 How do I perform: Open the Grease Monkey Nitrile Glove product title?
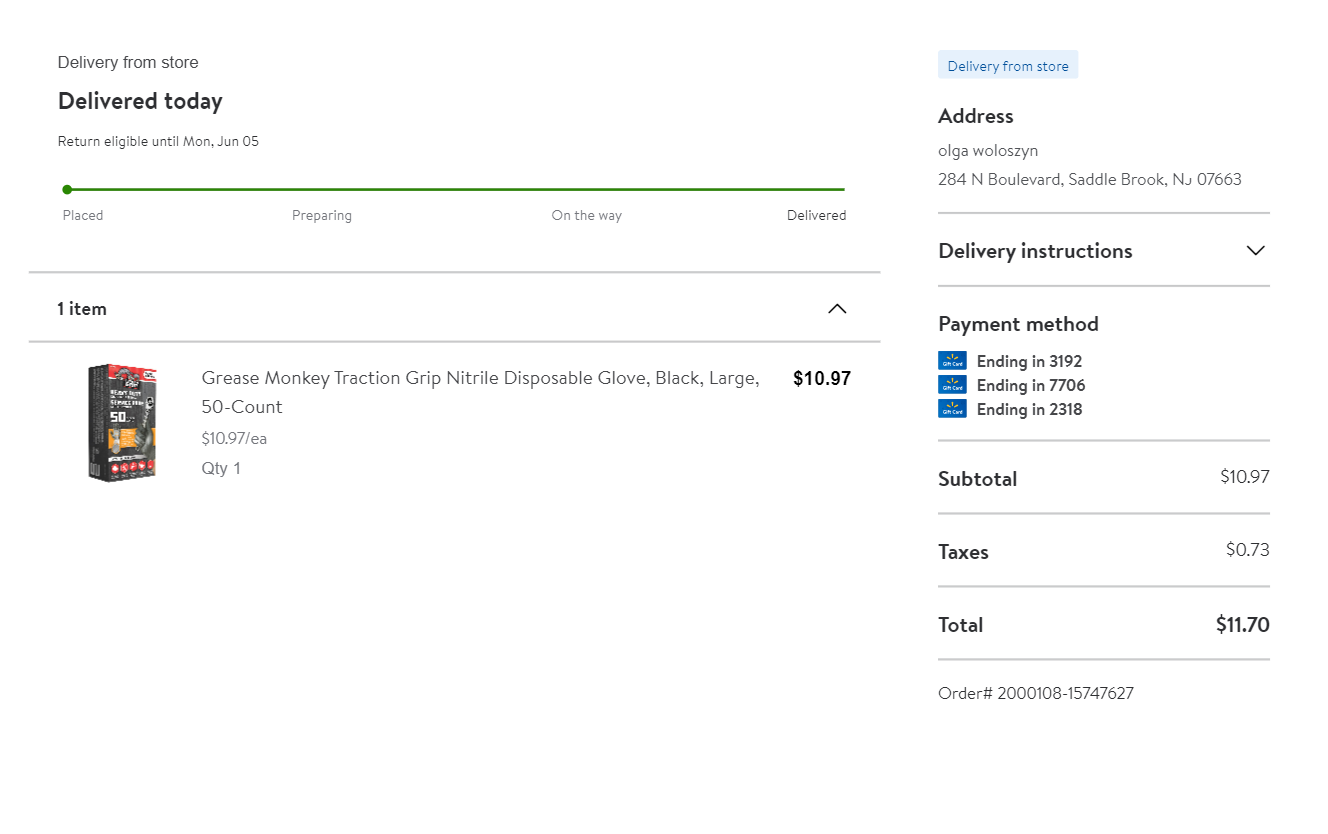pyautogui.click(x=480, y=392)
